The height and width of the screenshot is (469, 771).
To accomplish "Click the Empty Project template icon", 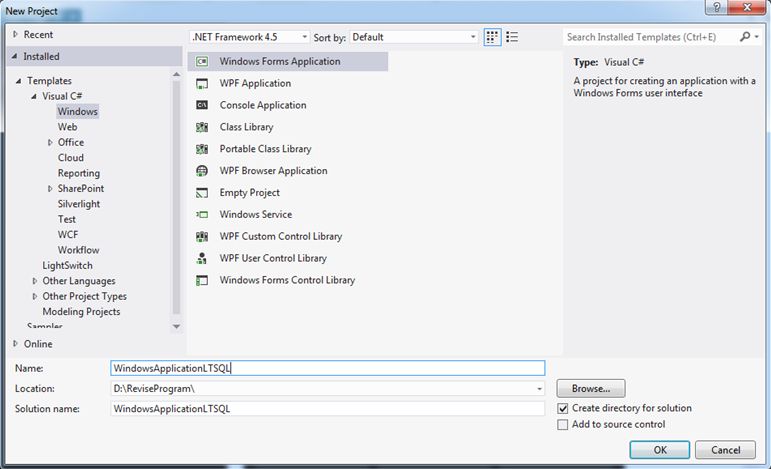I will point(202,193).
